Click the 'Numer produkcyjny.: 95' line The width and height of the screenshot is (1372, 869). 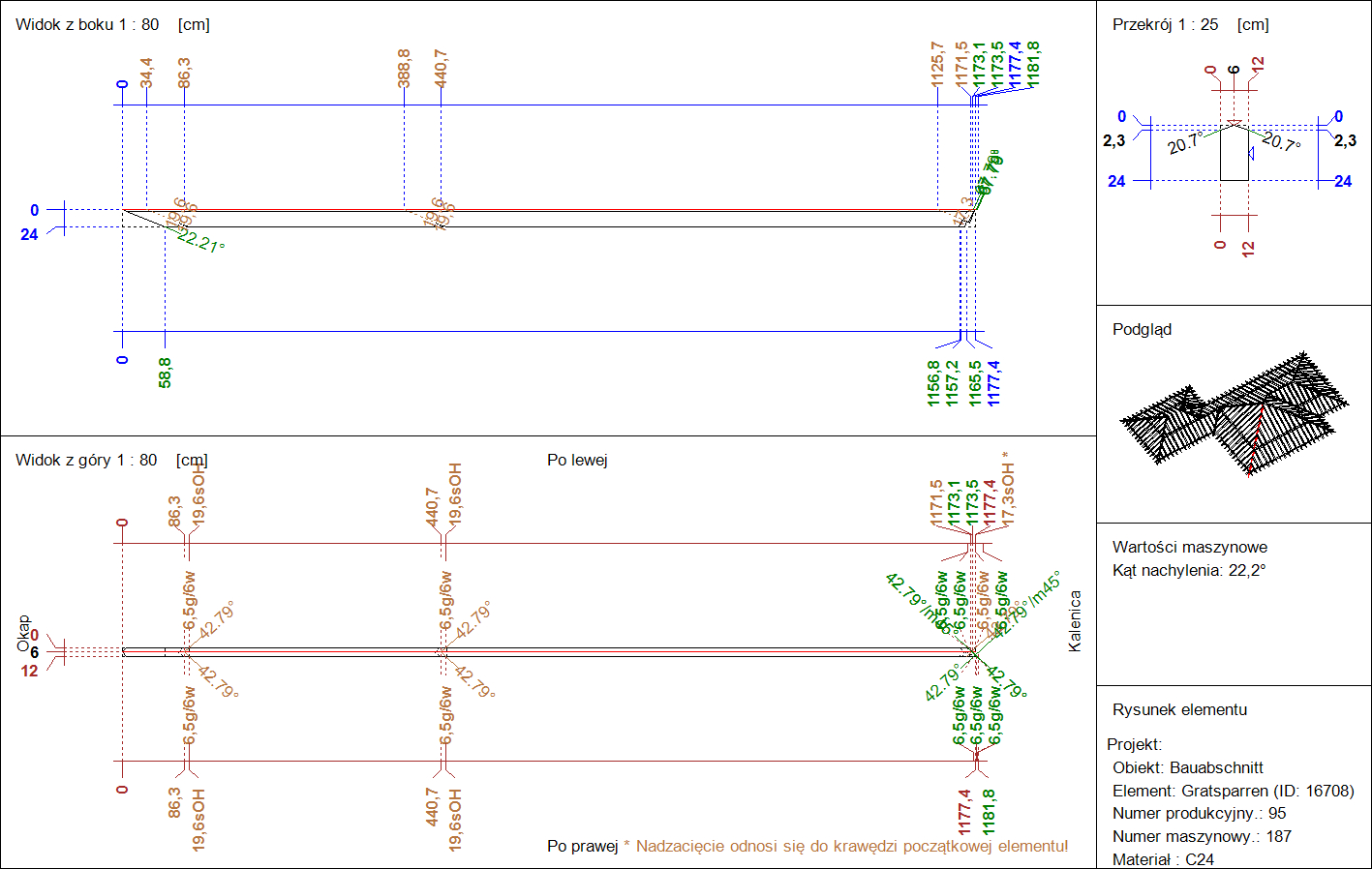(1199, 813)
